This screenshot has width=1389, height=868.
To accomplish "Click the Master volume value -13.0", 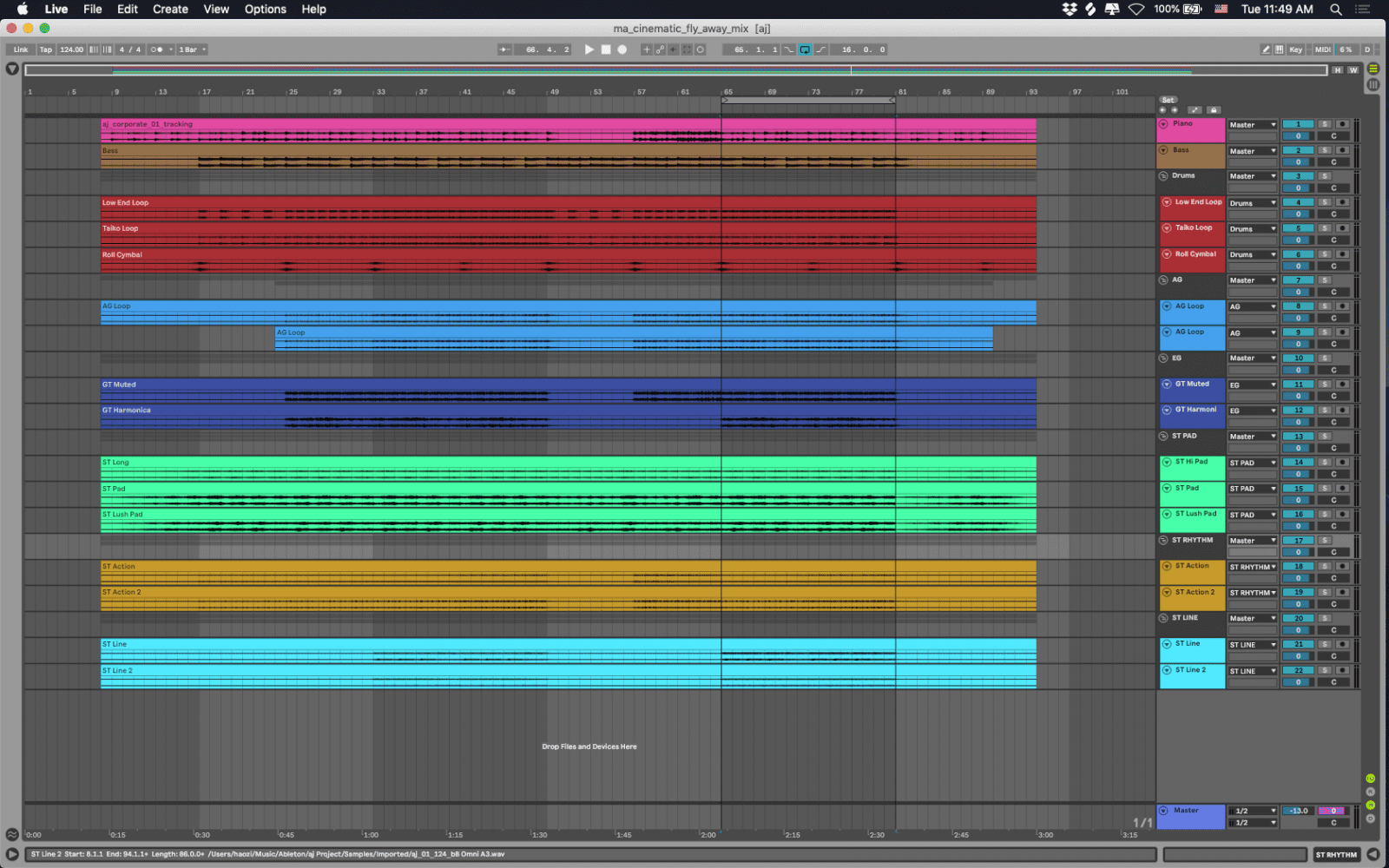I will [x=1299, y=811].
